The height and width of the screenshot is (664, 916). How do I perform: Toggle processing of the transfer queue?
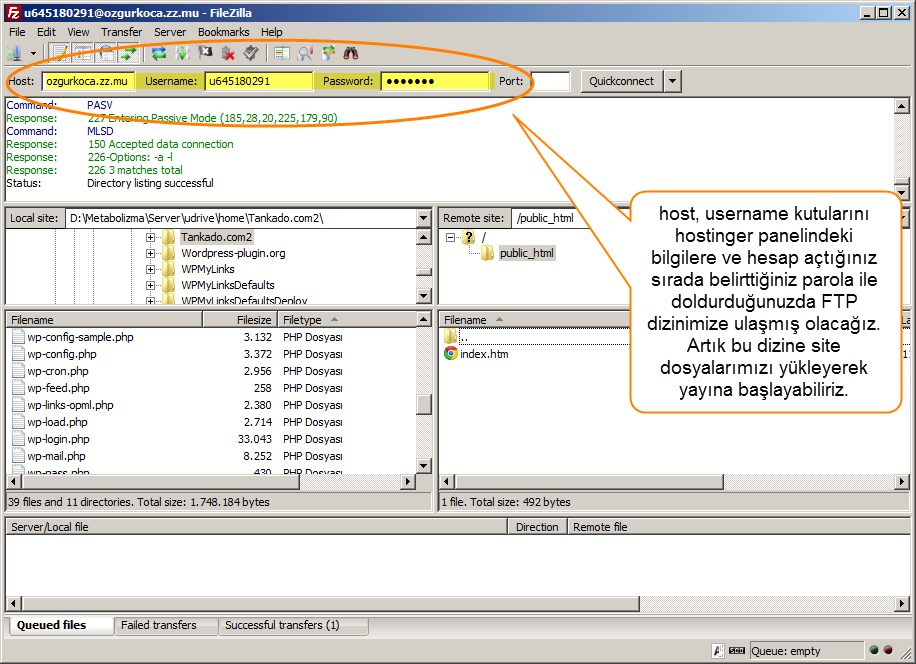[x=182, y=54]
